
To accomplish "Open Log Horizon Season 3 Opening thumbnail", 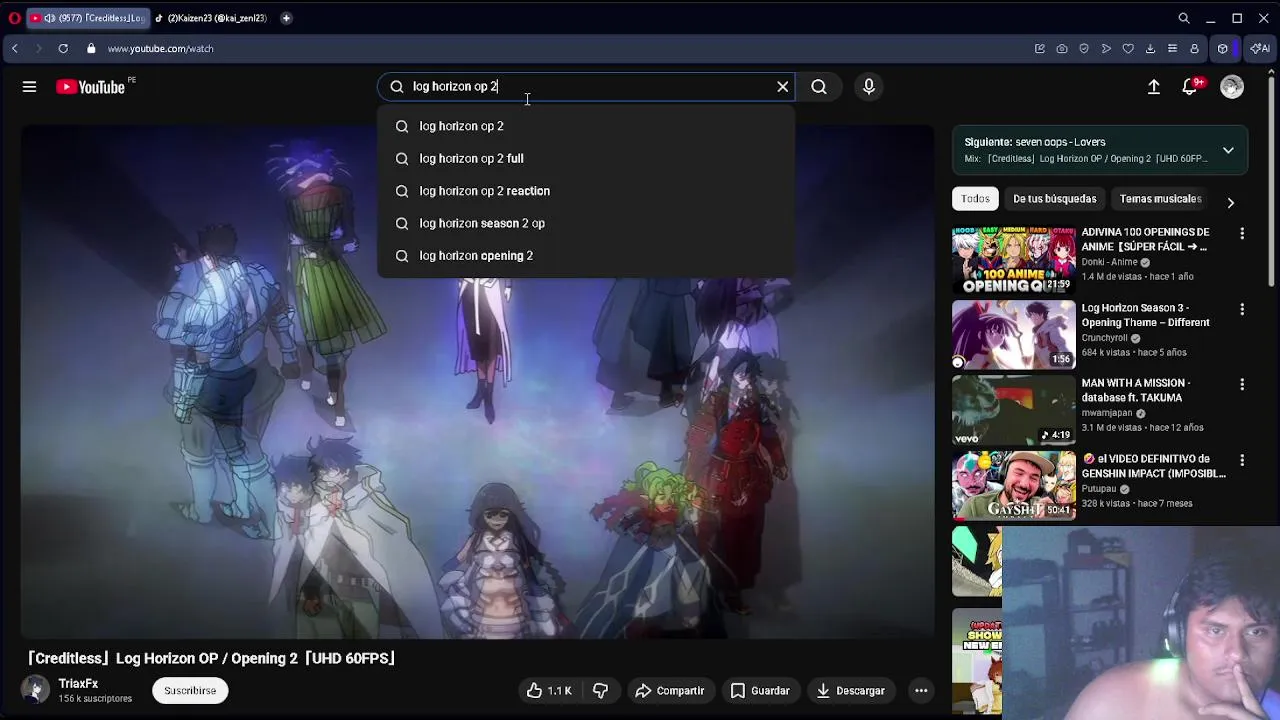I will (1014, 335).
